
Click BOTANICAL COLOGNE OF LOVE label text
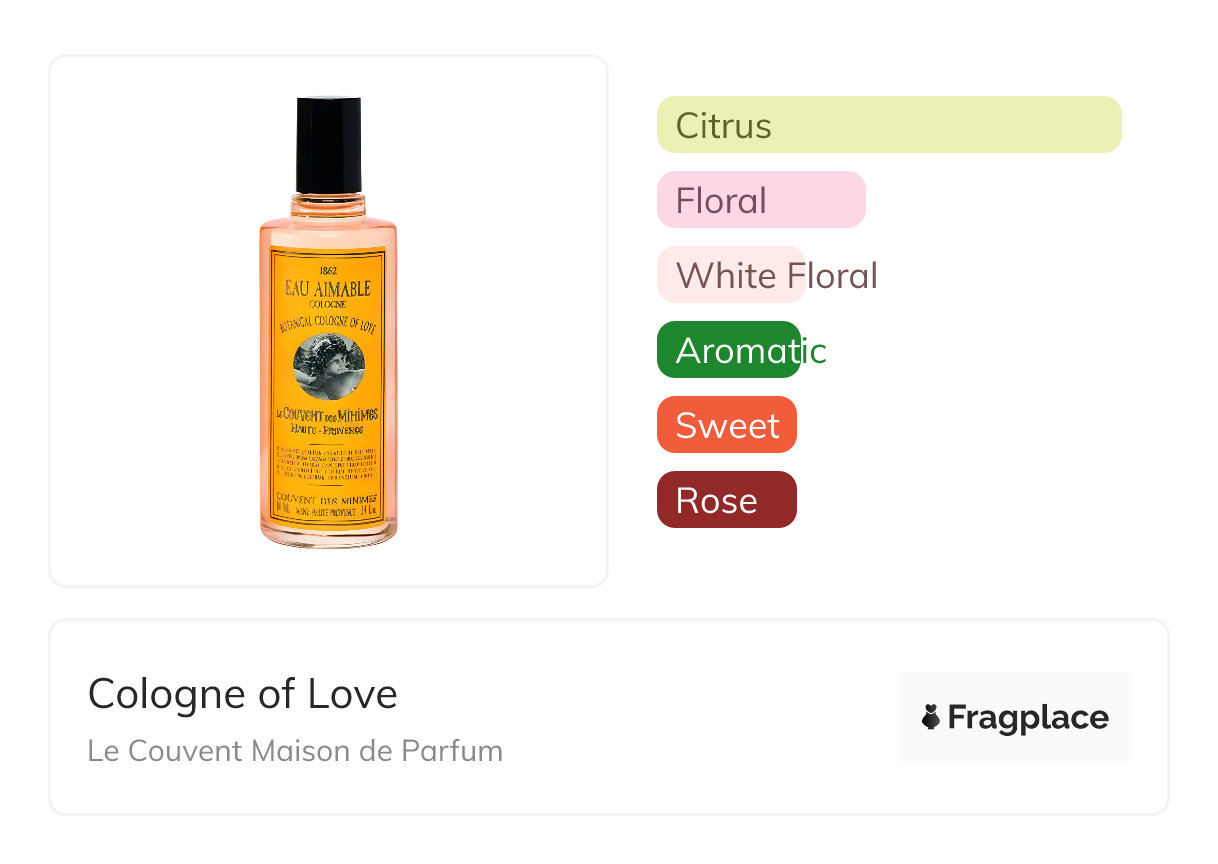328,322
